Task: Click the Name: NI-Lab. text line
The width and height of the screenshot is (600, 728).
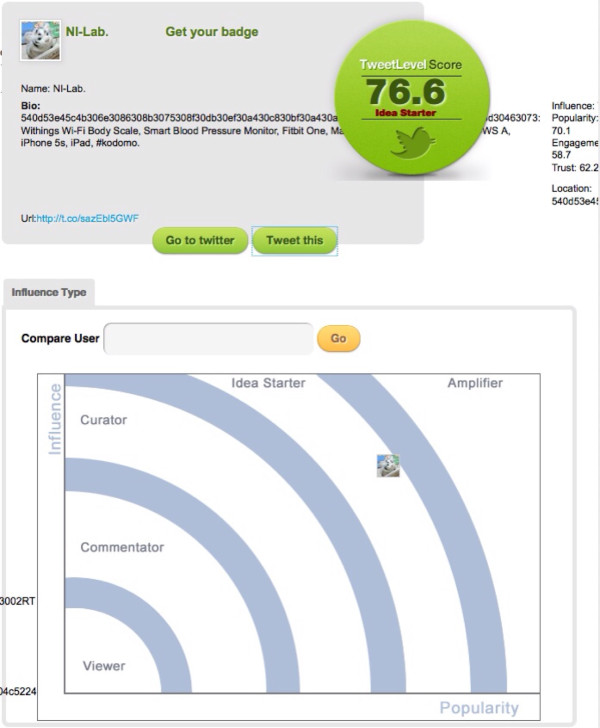Action: [x=53, y=88]
